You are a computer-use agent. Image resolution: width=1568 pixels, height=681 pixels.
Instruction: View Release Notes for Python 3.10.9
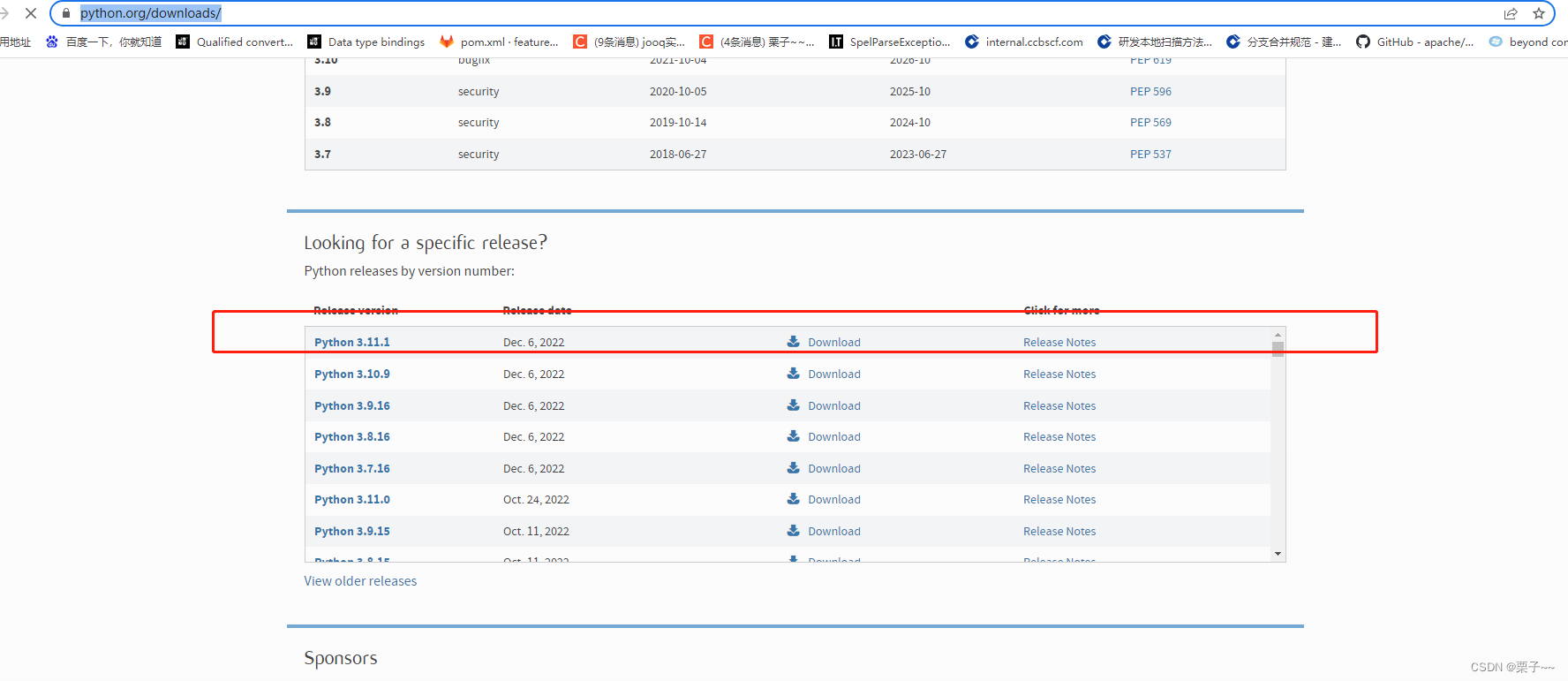point(1059,374)
